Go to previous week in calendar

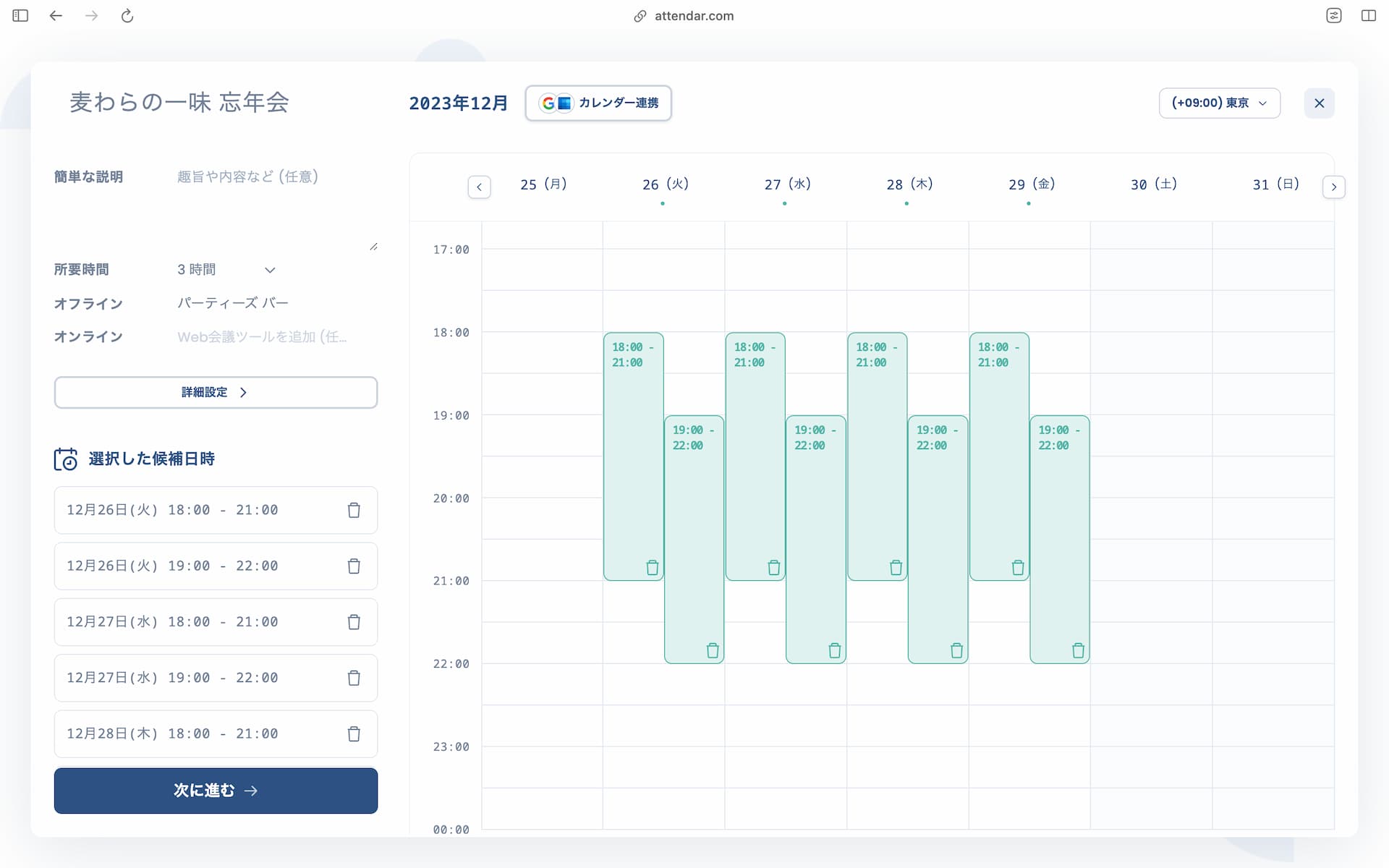pos(479,187)
